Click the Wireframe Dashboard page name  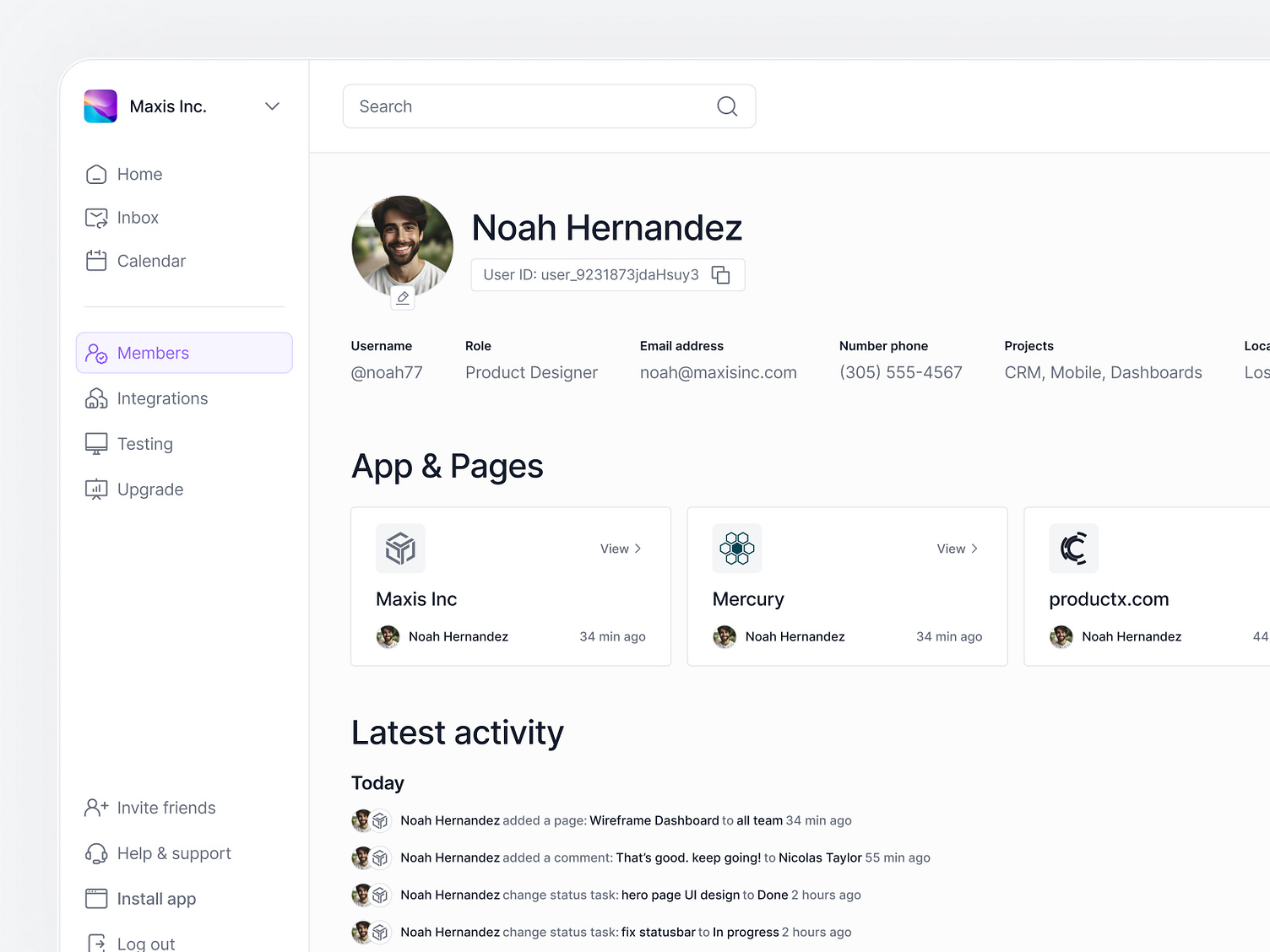[x=654, y=820]
